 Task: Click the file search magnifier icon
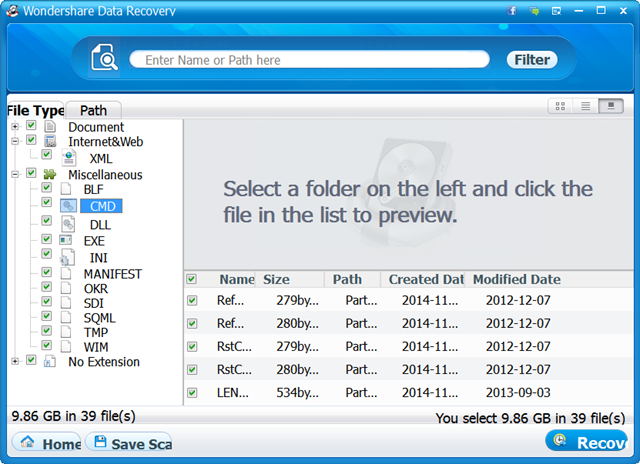(x=104, y=58)
